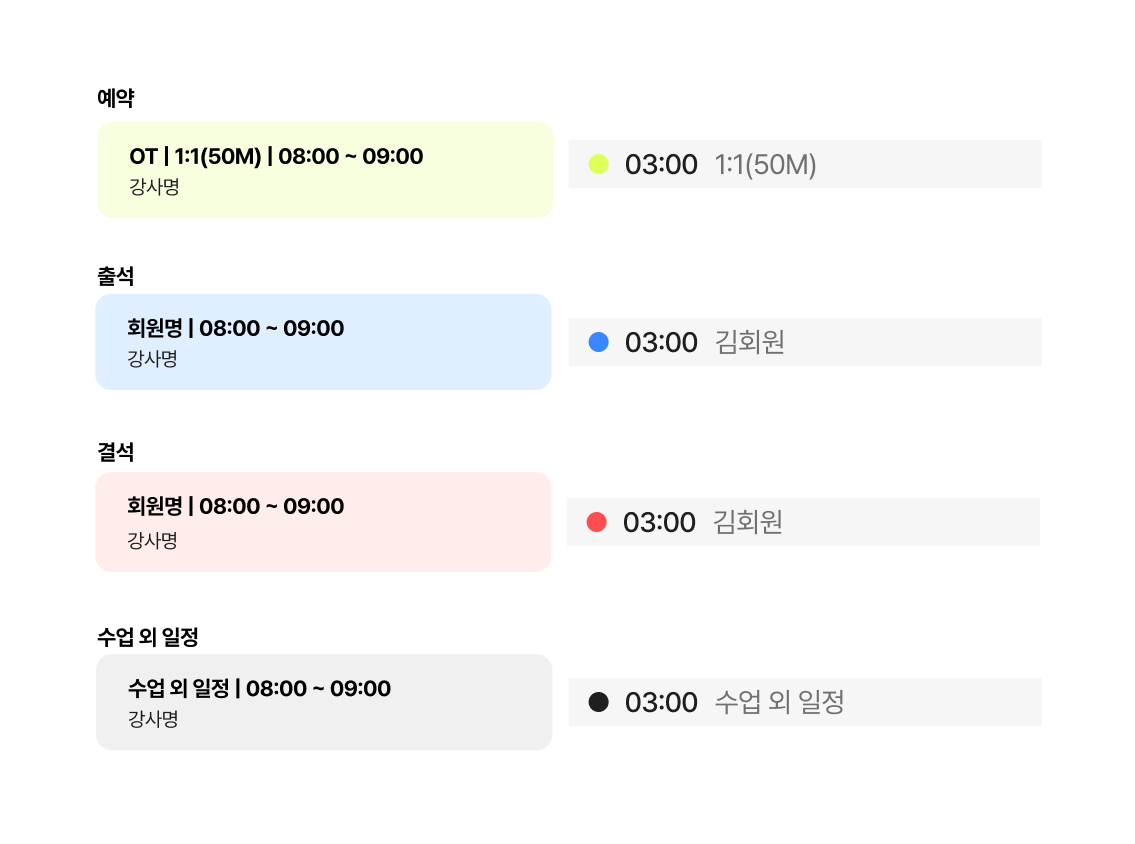Click the yellow-green reservation status dot
The height and width of the screenshot is (844, 1135).
[598, 164]
